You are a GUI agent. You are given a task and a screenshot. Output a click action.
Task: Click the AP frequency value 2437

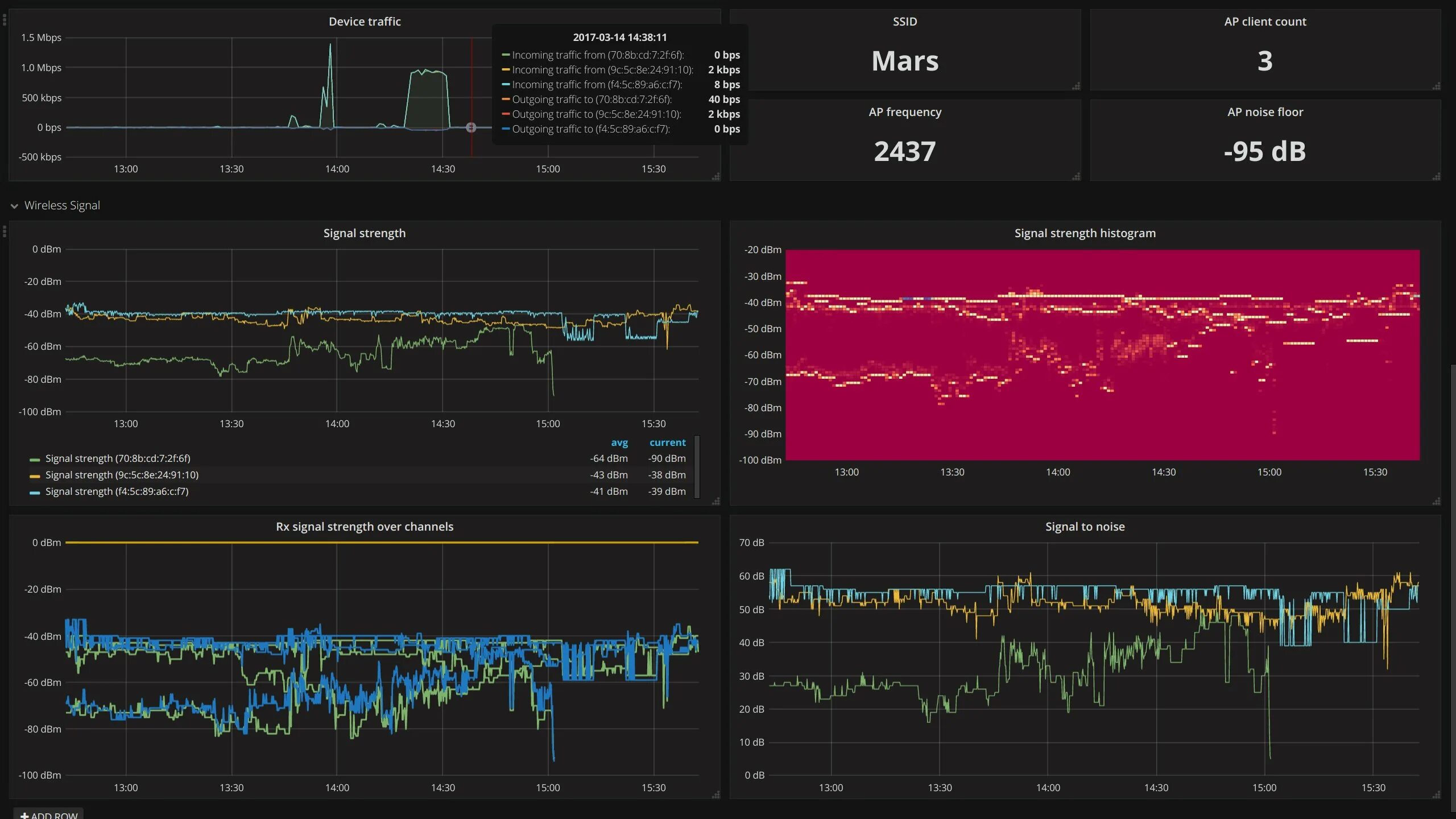[905, 151]
